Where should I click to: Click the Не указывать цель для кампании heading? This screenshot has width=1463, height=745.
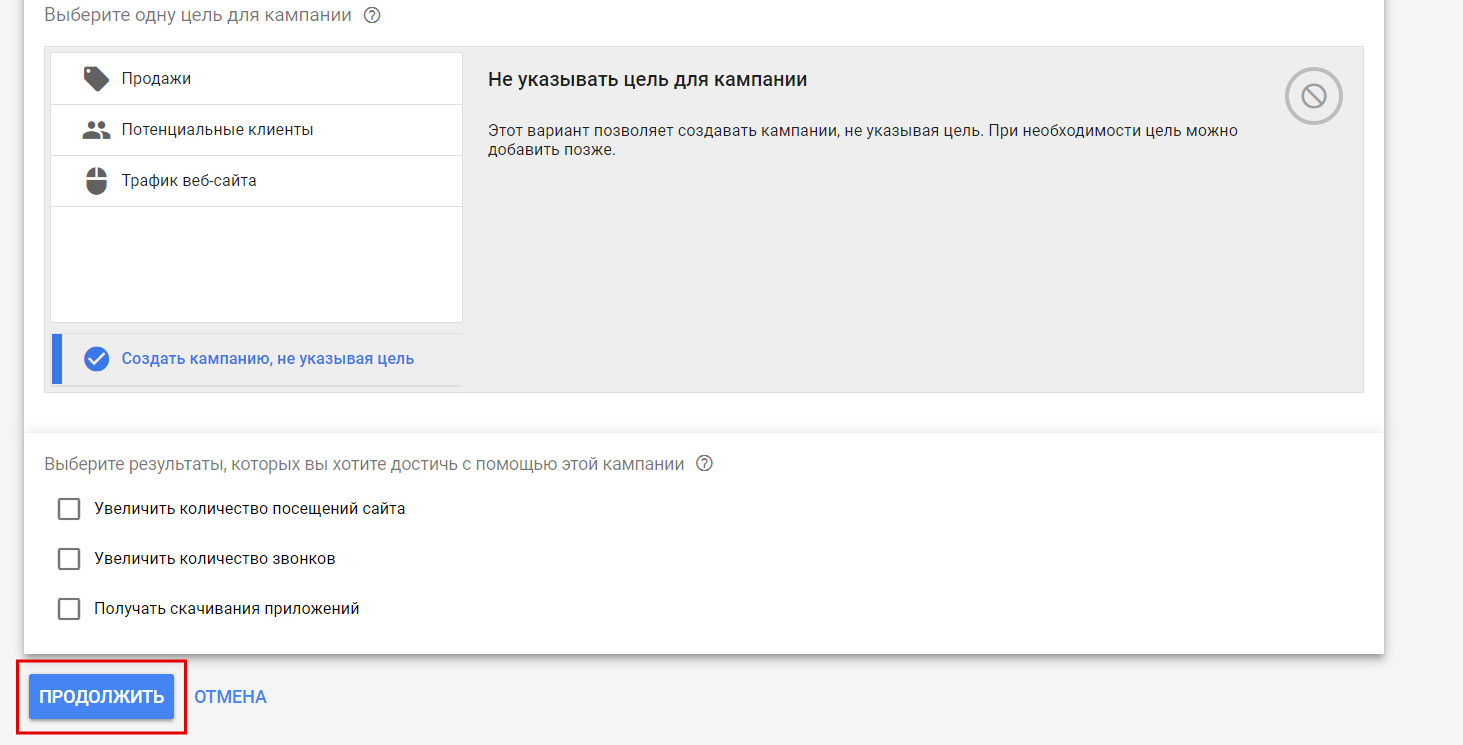click(647, 80)
